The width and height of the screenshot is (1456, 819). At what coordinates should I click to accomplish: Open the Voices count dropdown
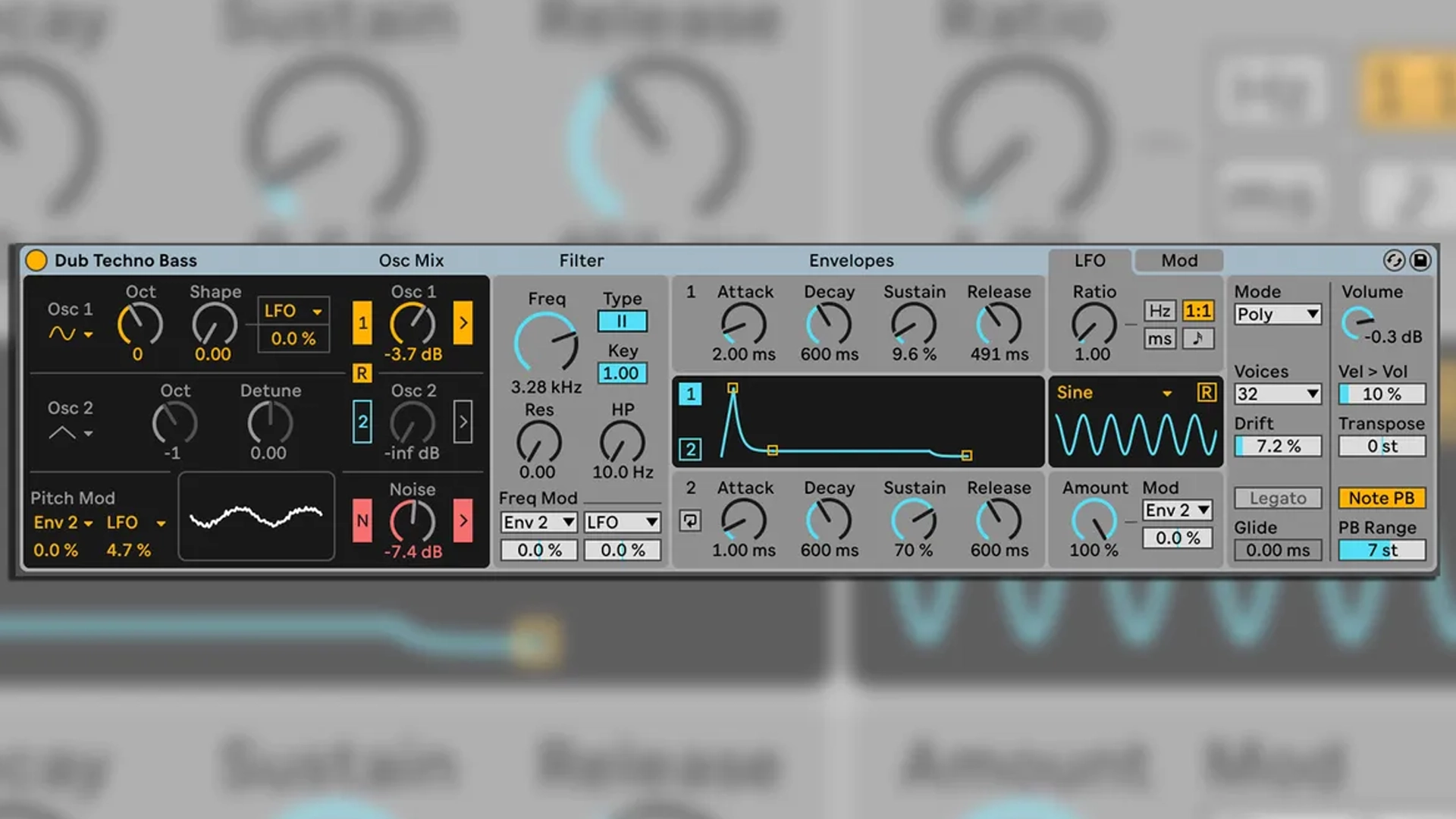click(x=1278, y=394)
